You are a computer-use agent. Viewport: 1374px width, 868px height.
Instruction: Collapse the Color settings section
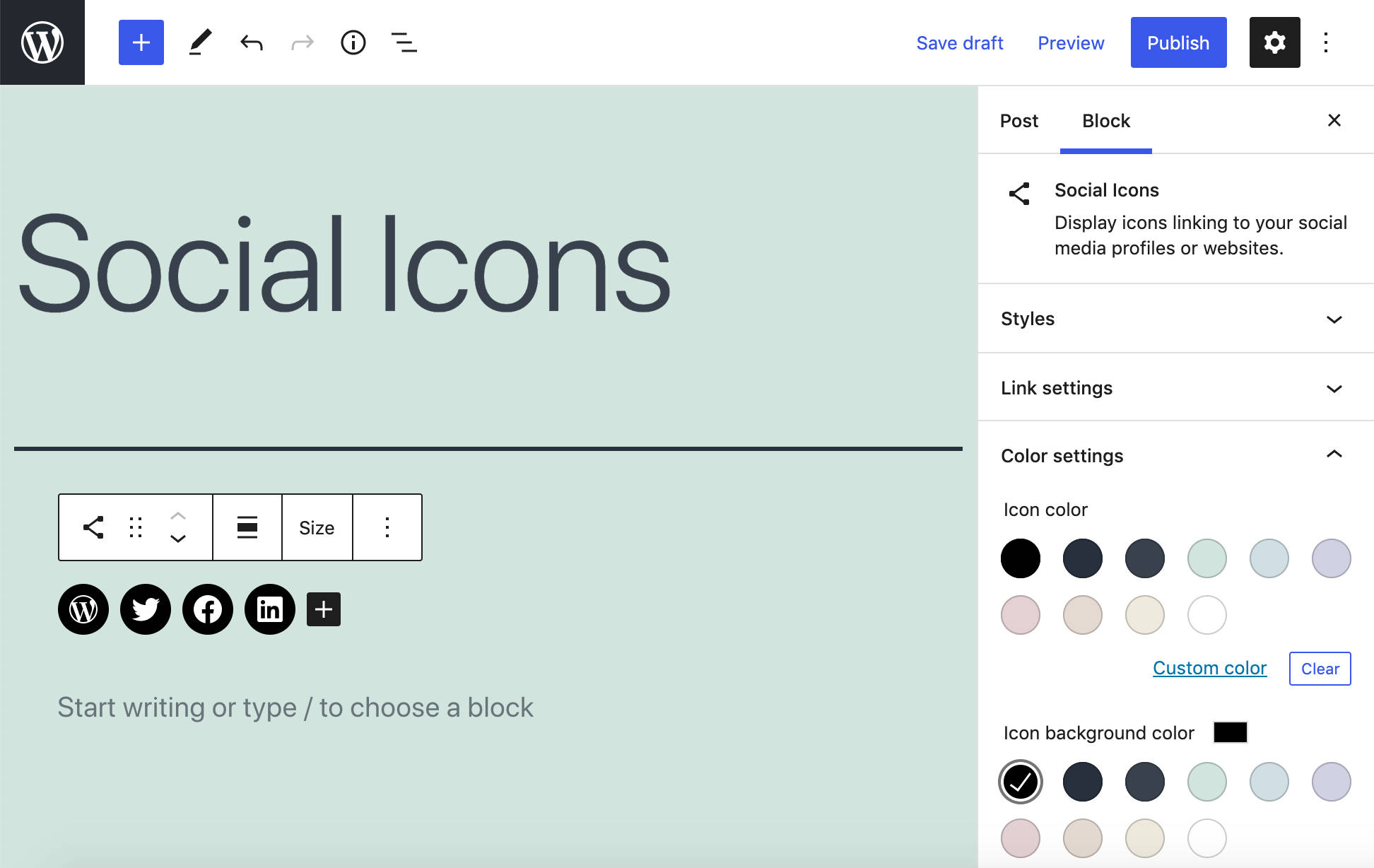pos(1335,455)
